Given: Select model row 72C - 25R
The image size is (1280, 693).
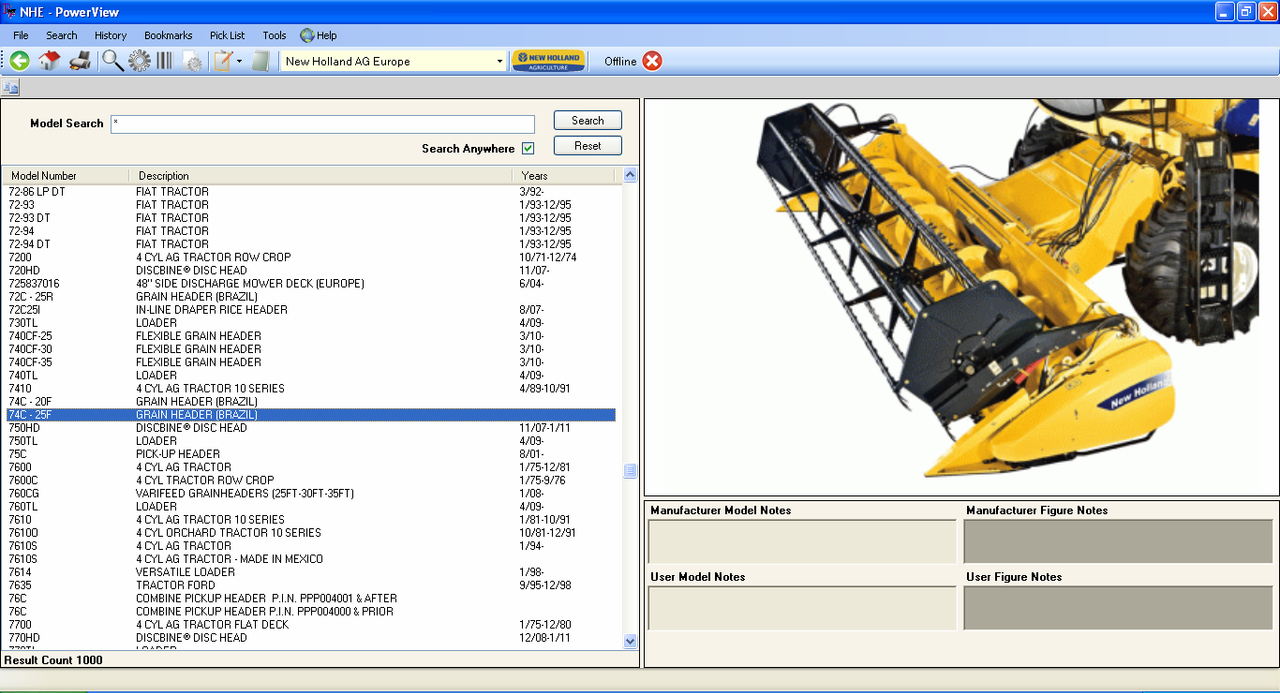Looking at the screenshot, I should [309, 297].
